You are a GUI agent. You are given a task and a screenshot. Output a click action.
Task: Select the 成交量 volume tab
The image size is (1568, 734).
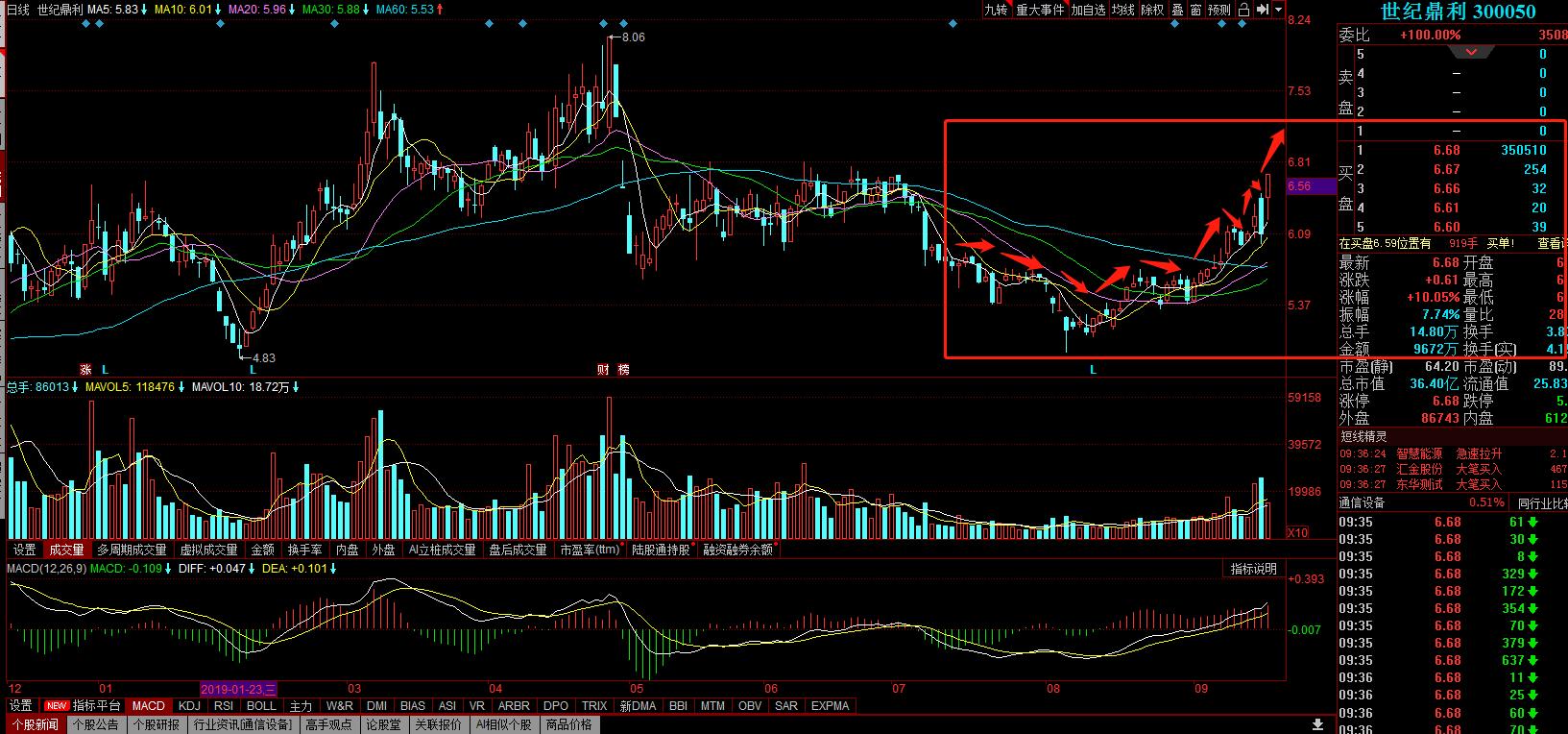[66, 550]
